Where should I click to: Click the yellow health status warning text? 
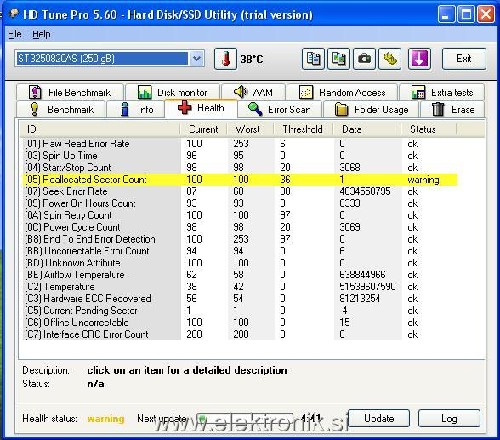(106, 419)
